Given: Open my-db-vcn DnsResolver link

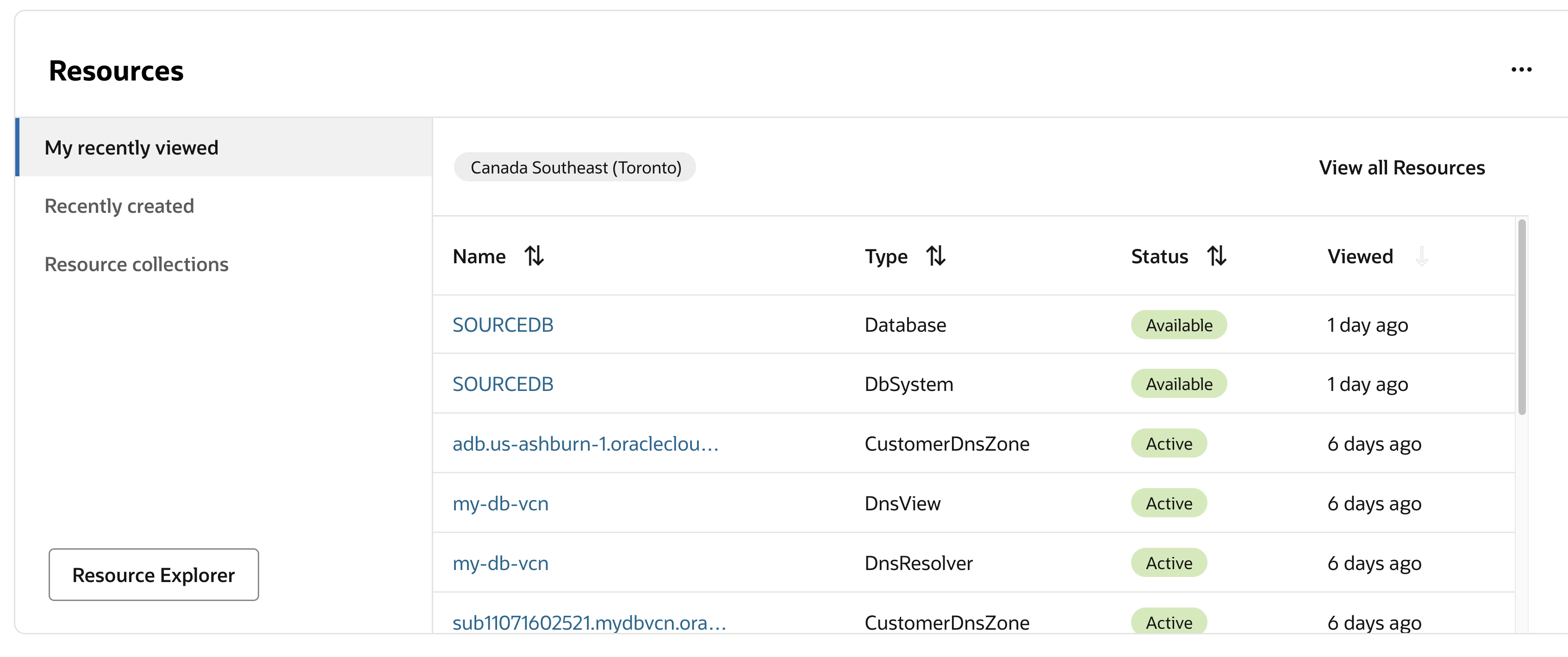Looking at the screenshot, I should click(500, 564).
